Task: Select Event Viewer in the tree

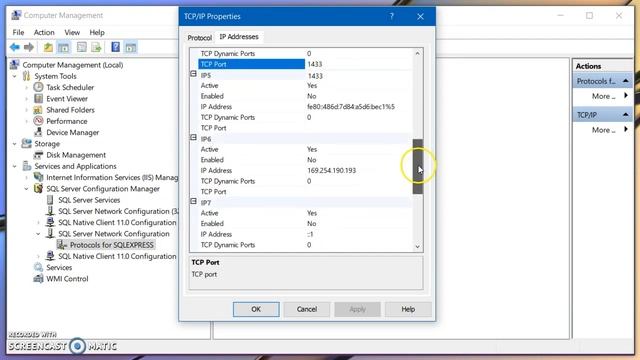Action: pos(67,99)
